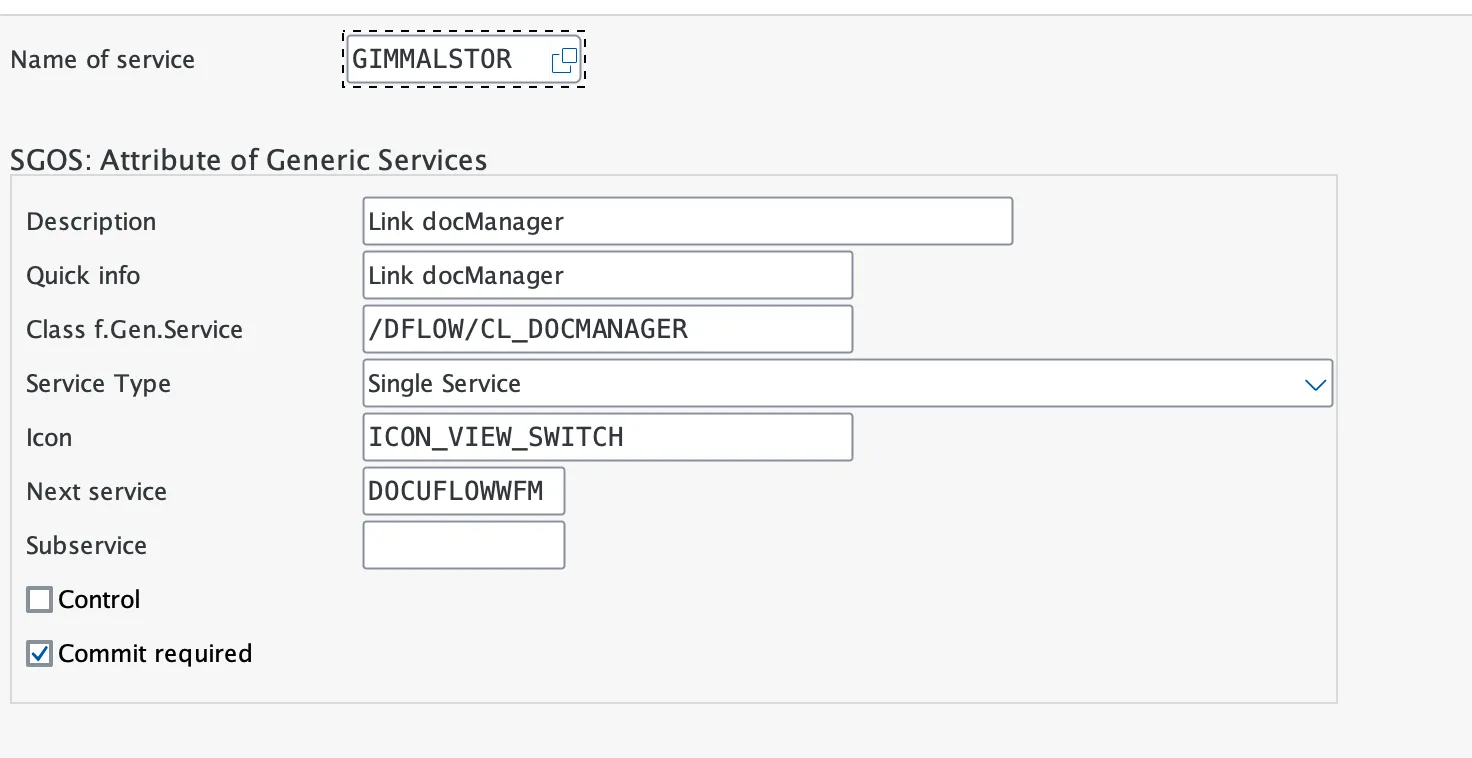Image resolution: width=1472 pixels, height=758 pixels.
Task: Click the Subservice label
Action: (87, 546)
